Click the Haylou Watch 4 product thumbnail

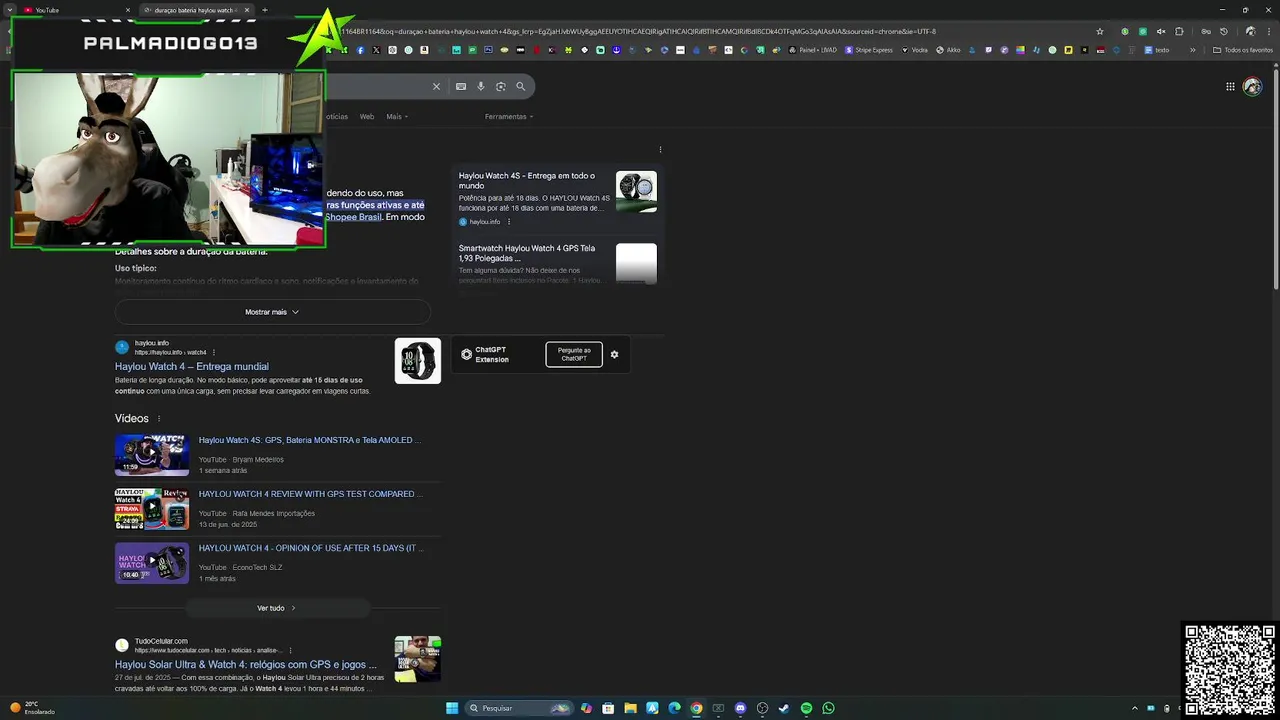click(x=418, y=361)
